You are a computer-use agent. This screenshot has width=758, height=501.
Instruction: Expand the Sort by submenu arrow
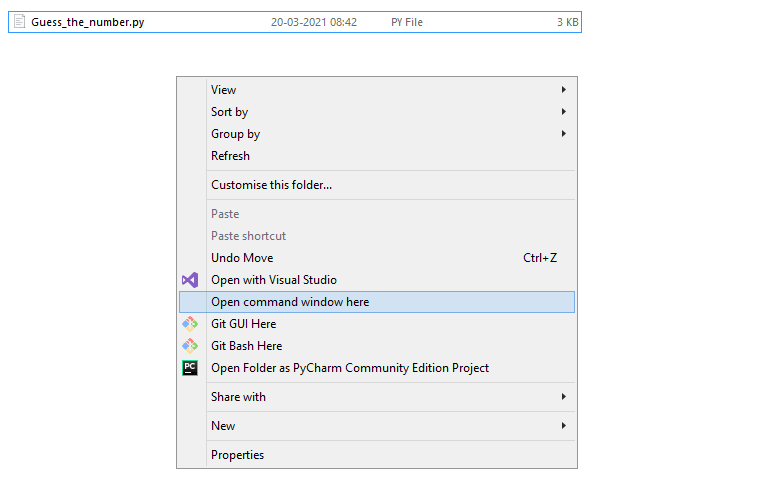click(x=564, y=112)
